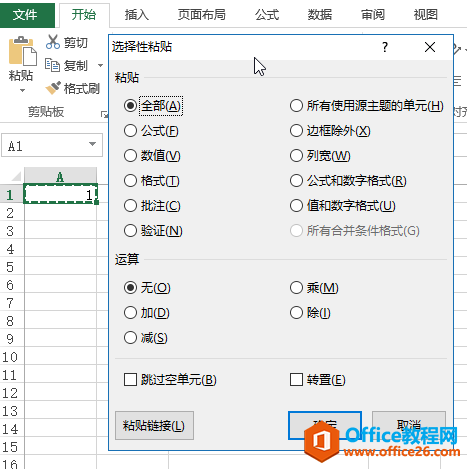Select operation 加(D)

147,313
